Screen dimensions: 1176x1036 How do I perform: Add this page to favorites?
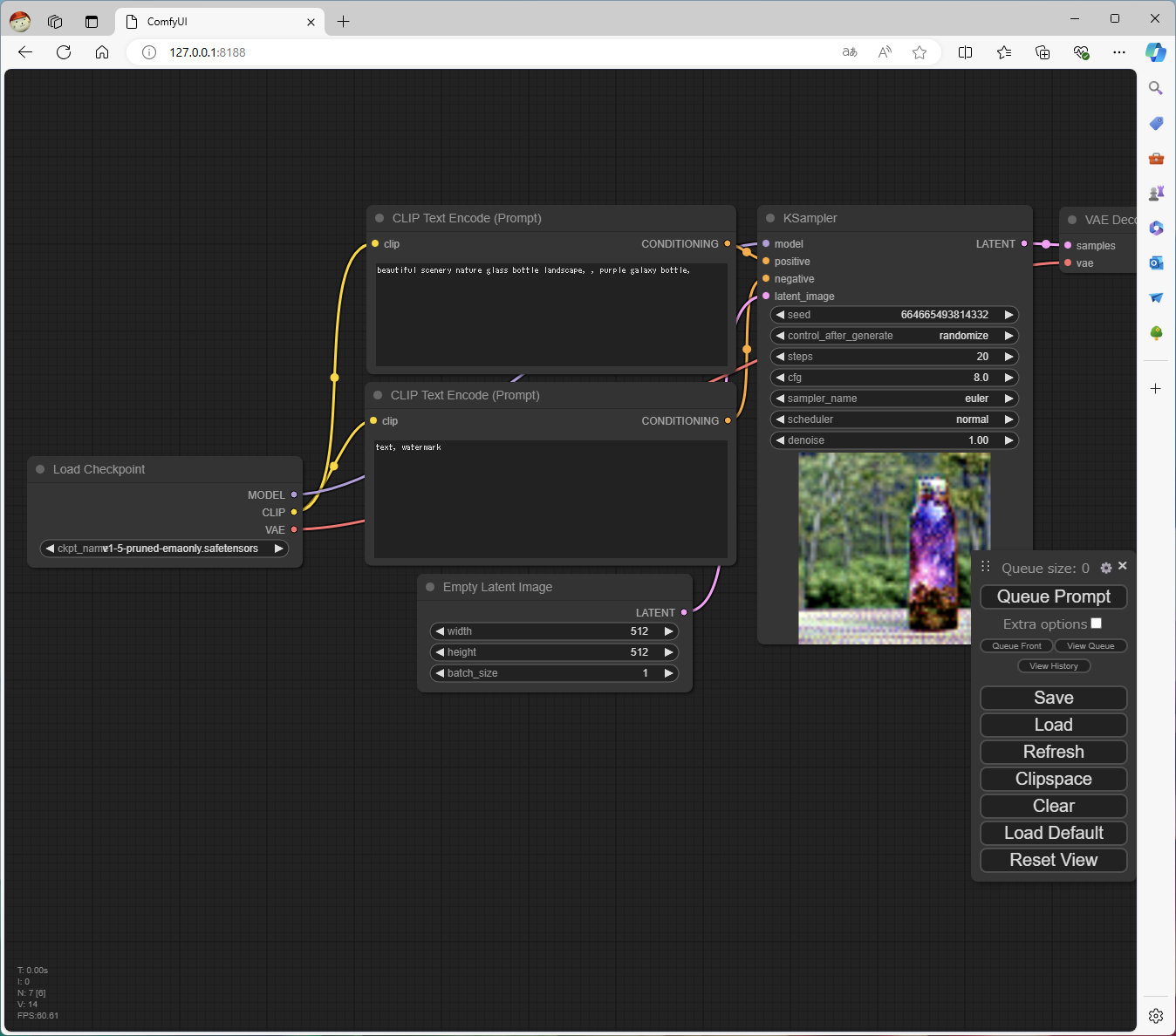(x=920, y=52)
